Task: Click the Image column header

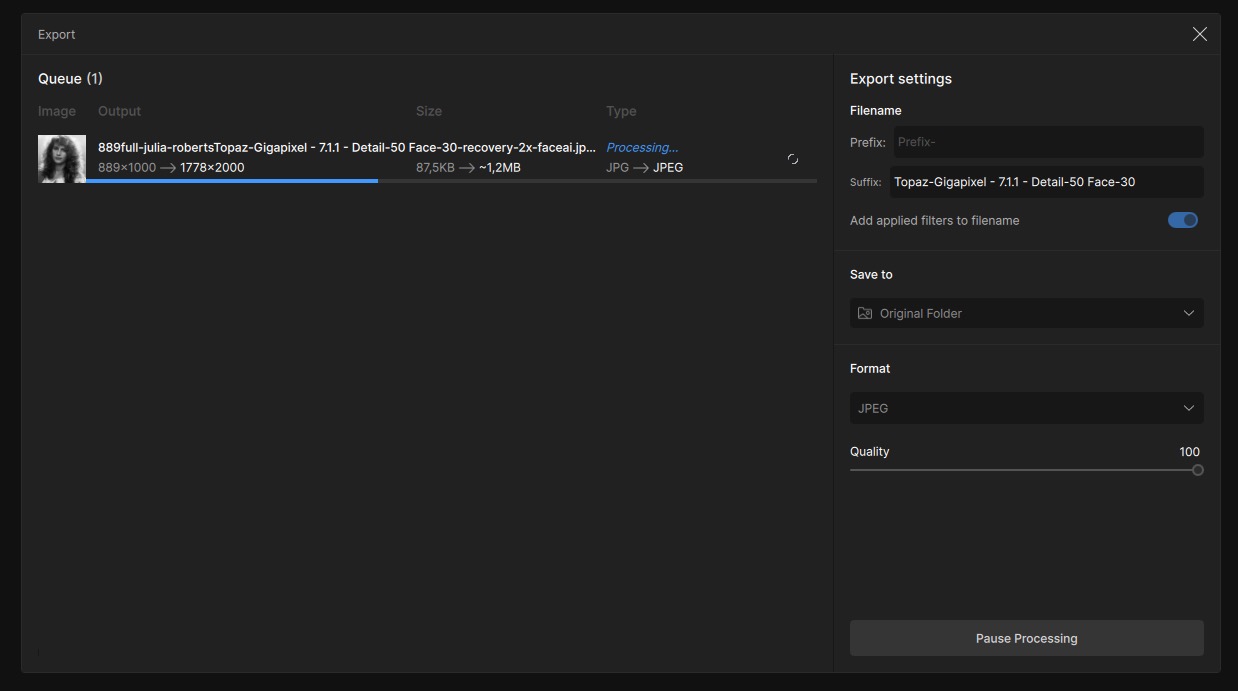Action: 57,111
